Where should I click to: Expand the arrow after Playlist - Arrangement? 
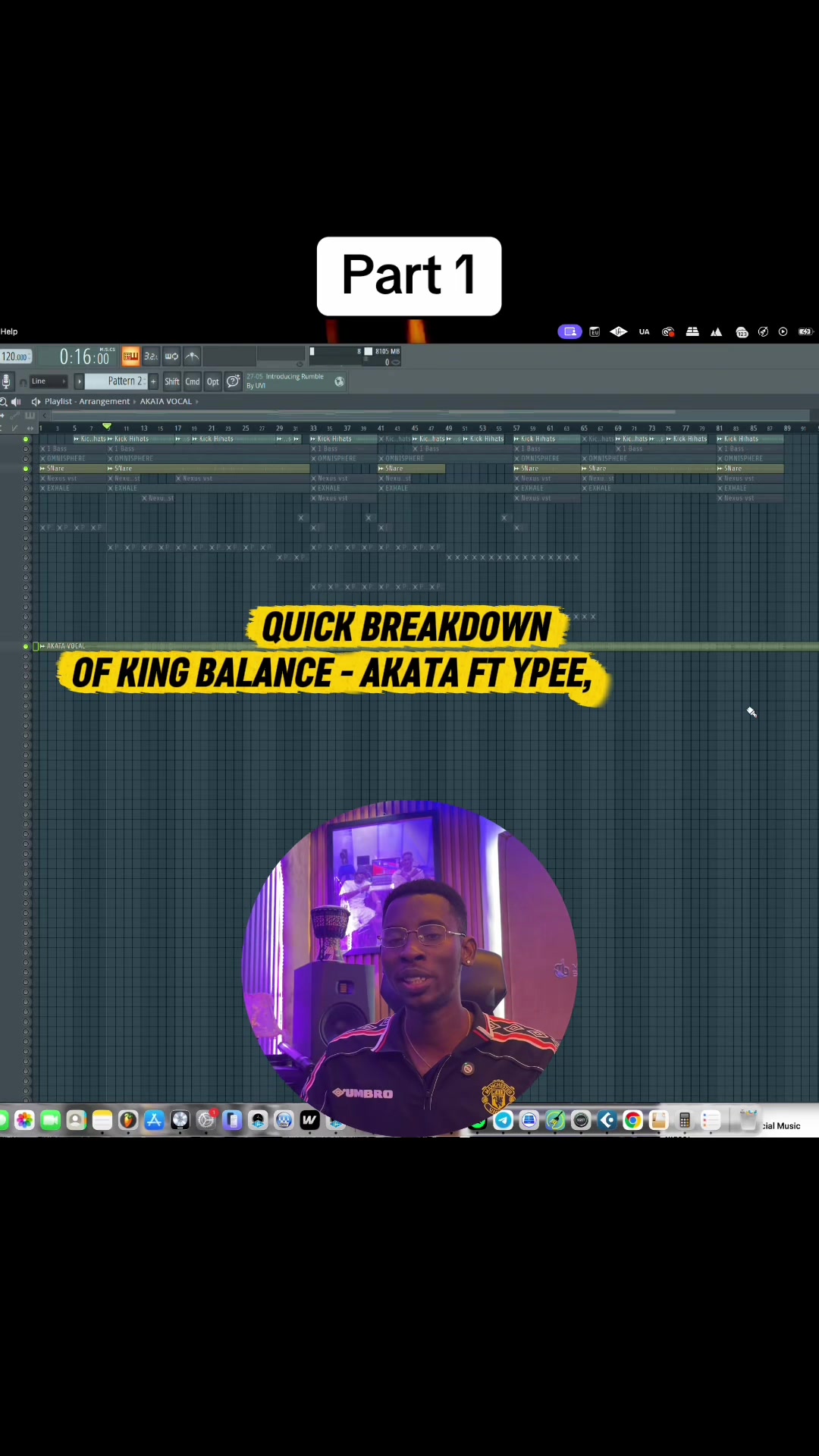134,402
